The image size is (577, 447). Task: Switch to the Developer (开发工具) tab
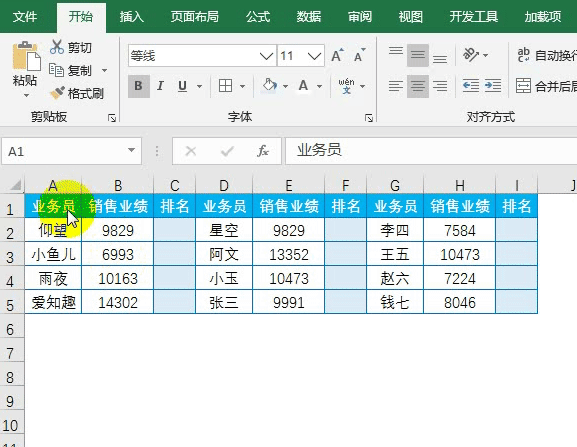pos(474,17)
